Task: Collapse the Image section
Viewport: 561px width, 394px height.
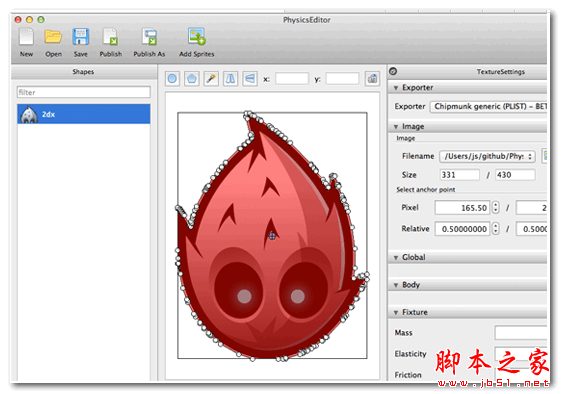Action: [x=396, y=127]
